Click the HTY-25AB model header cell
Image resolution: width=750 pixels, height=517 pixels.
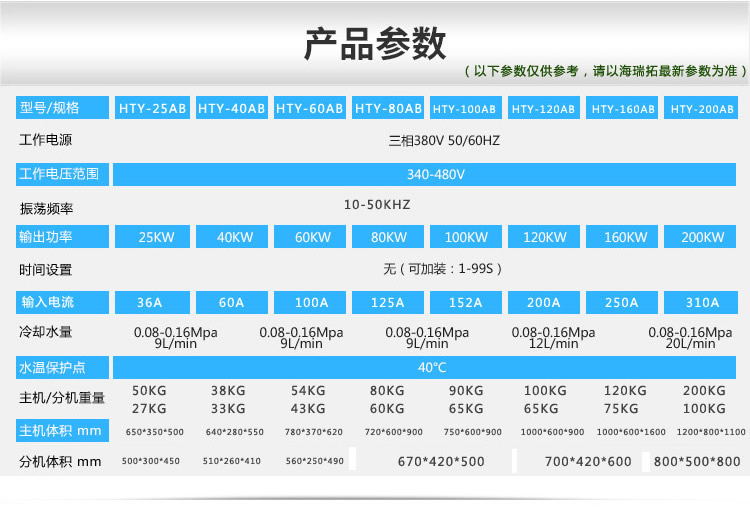click(x=153, y=108)
